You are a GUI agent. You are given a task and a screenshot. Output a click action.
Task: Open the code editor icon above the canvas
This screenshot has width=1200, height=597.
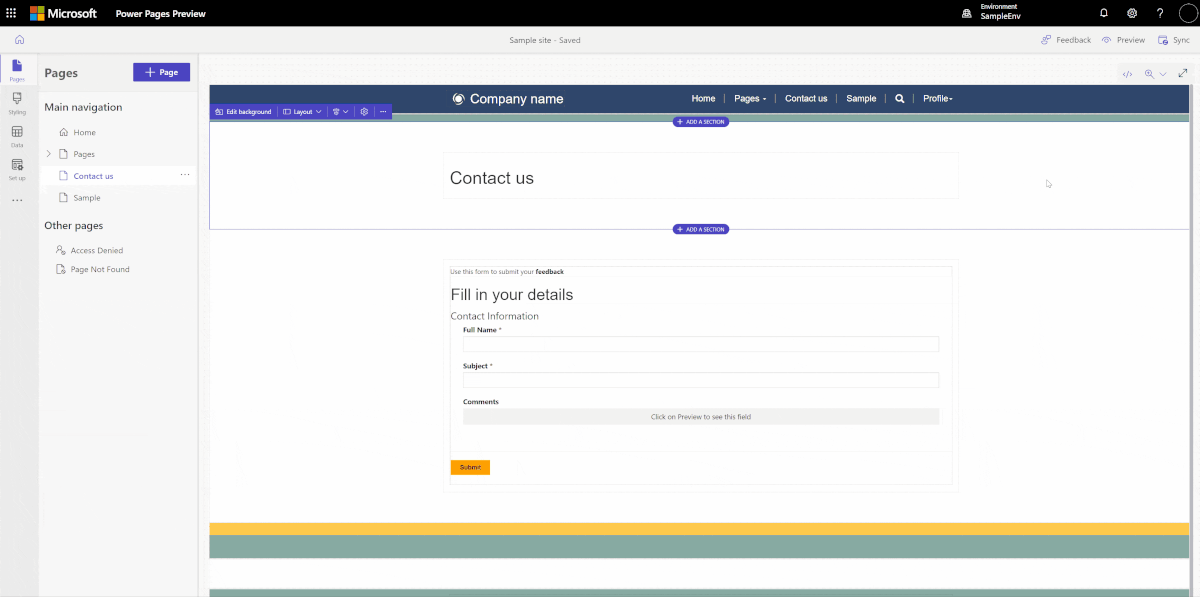1127,73
